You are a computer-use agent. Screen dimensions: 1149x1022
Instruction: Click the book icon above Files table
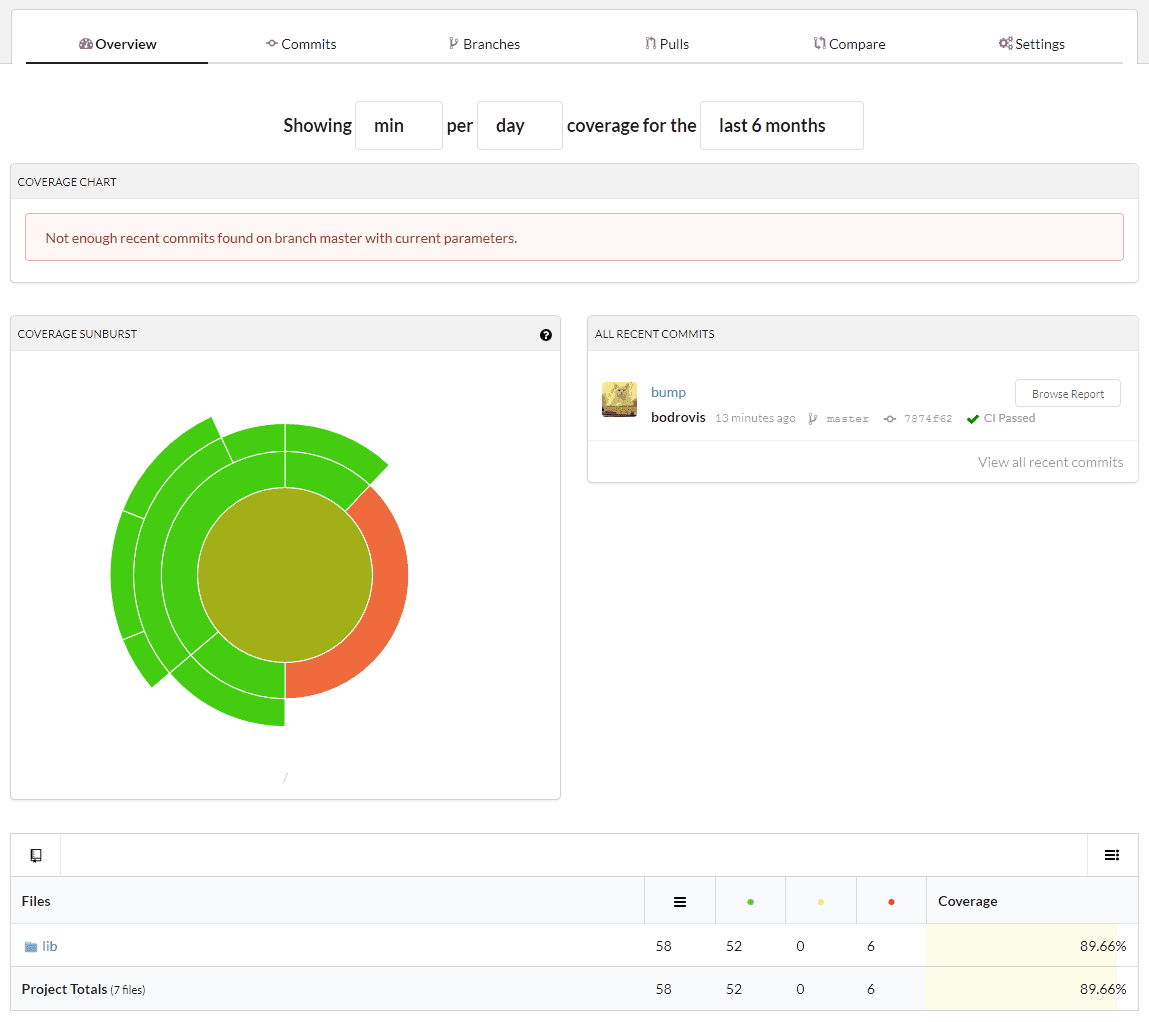tap(36, 855)
